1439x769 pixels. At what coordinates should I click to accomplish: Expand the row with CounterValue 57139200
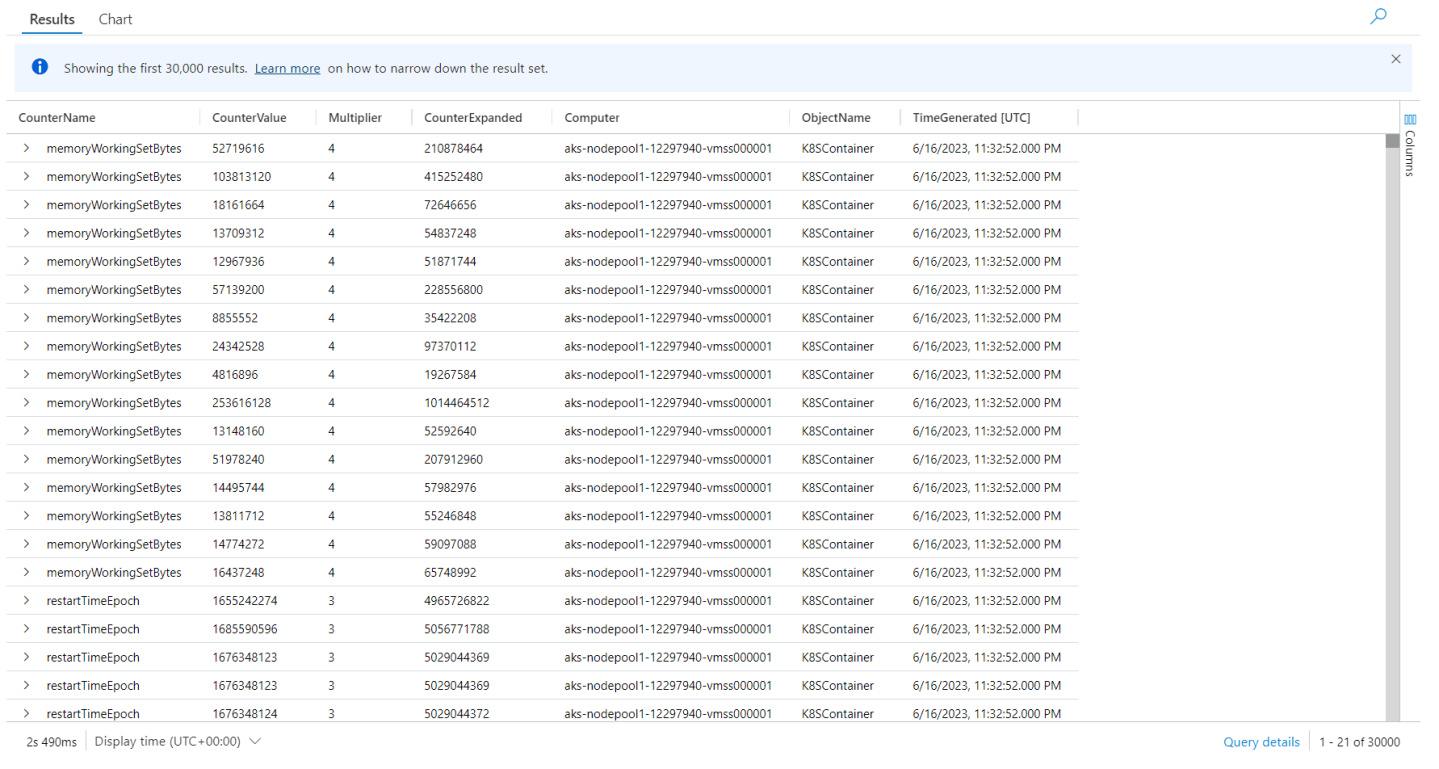(x=26, y=290)
